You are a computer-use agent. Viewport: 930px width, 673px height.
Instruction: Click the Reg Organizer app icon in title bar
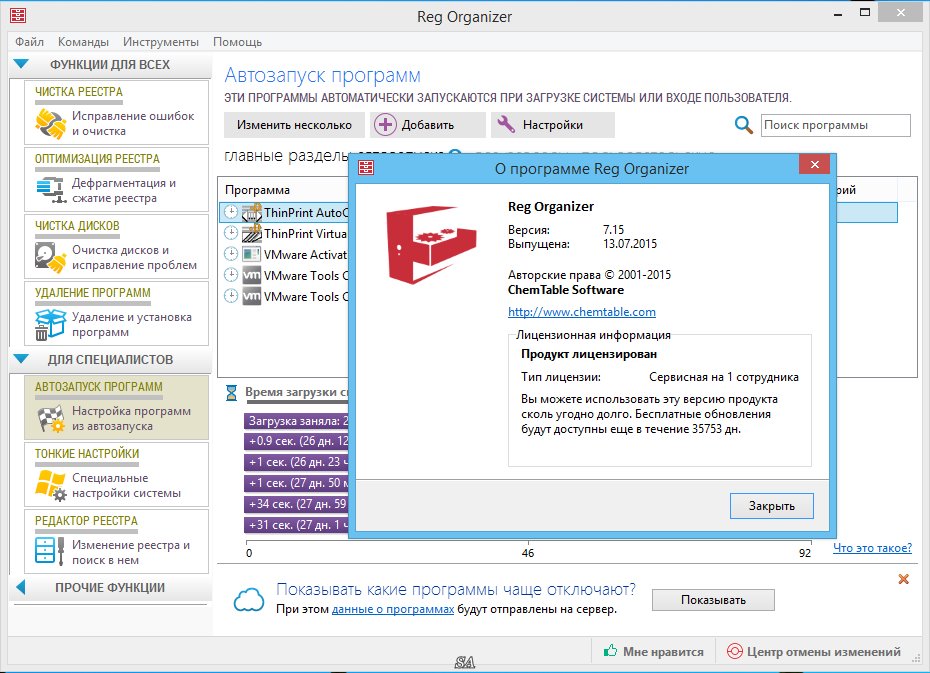pos(18,15)
